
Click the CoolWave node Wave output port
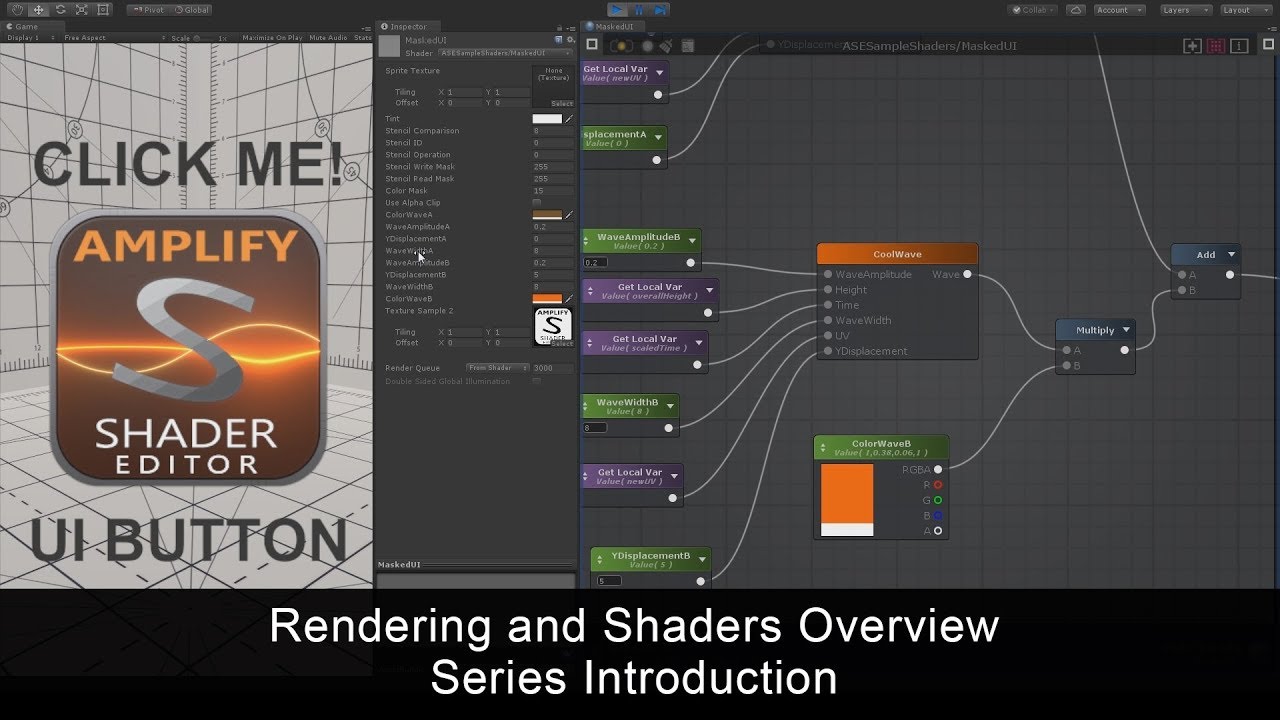(x=967, y=274)
